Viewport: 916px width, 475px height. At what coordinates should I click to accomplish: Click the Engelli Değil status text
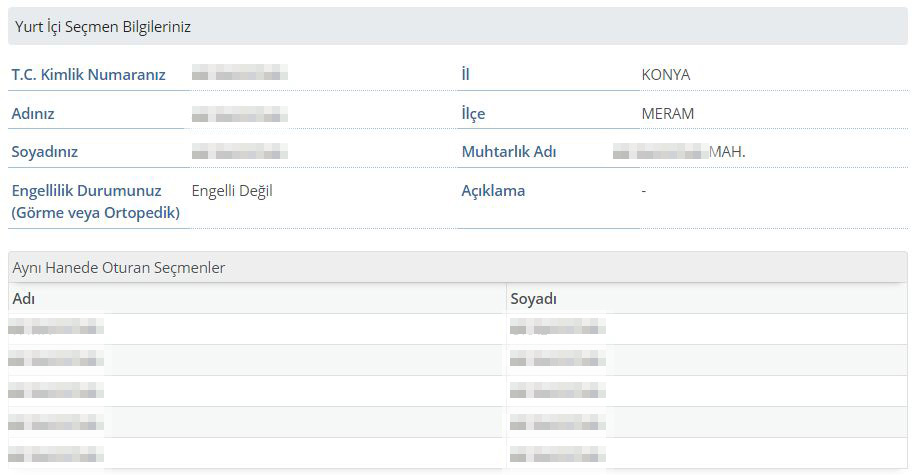point(232,191)
